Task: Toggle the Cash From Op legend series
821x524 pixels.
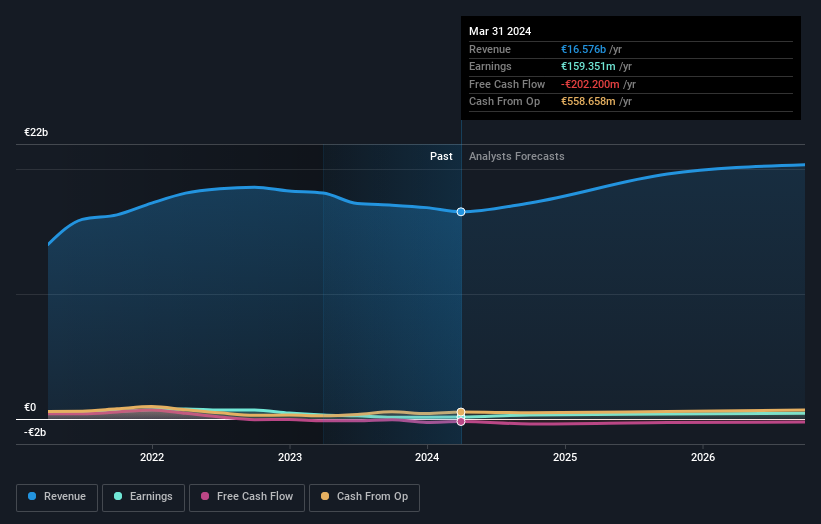Action: click(x=364, y=497)
